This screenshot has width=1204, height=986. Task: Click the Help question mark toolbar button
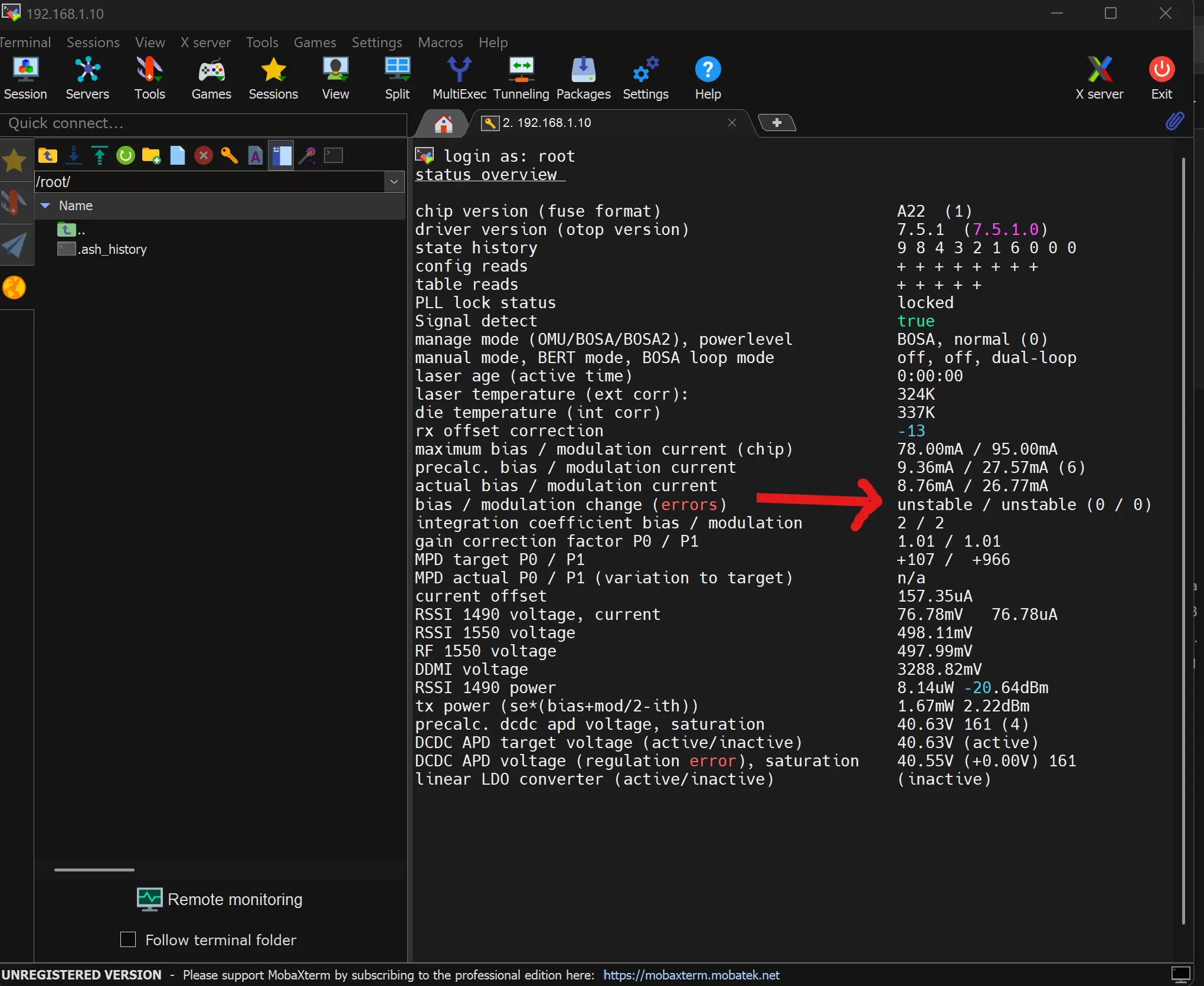click(x=708, y=79)
